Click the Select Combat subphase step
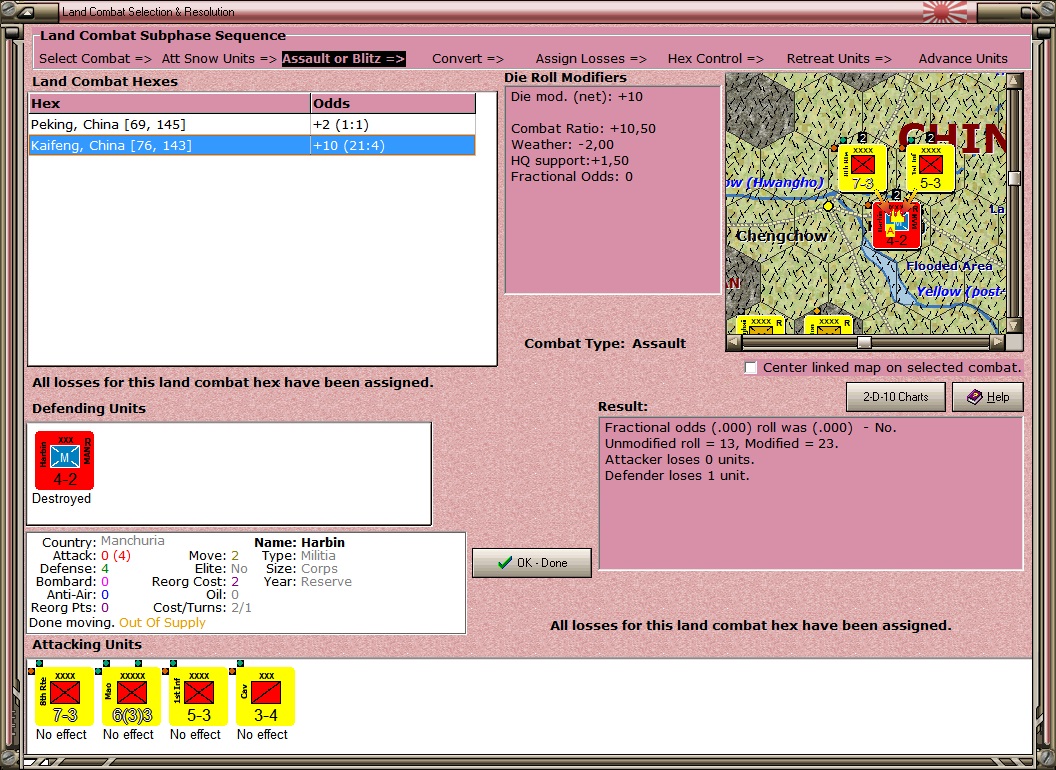This screenshot has width=1056, height=770. 95,59
